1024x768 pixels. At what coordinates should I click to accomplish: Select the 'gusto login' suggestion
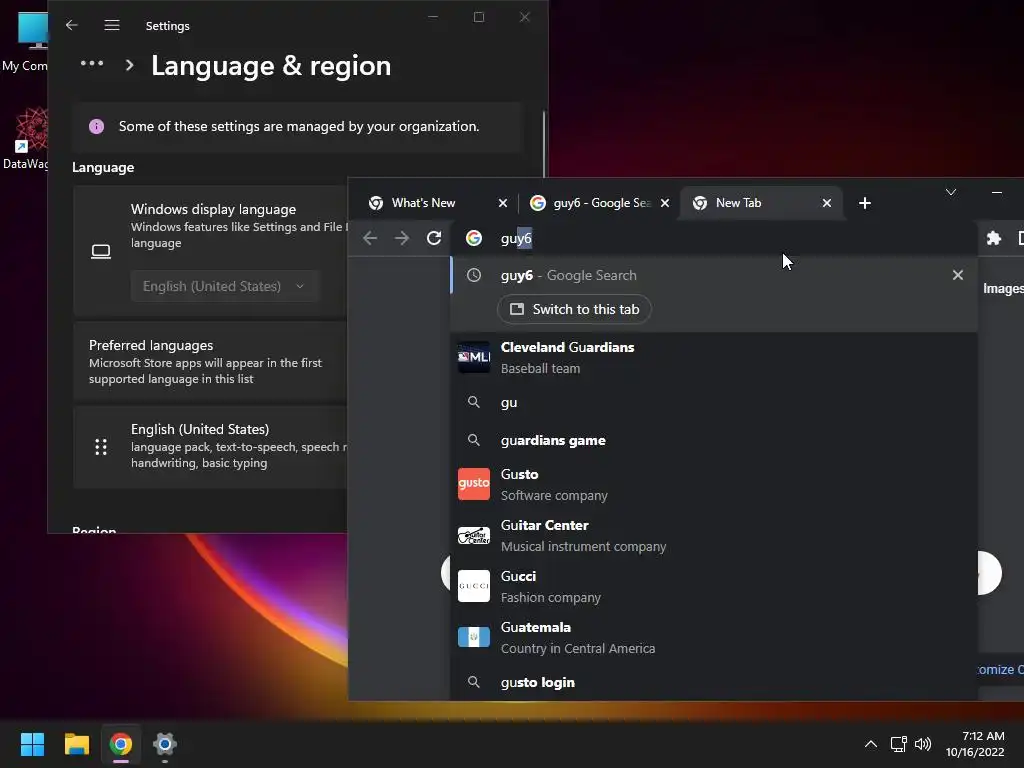coord(714,682)
